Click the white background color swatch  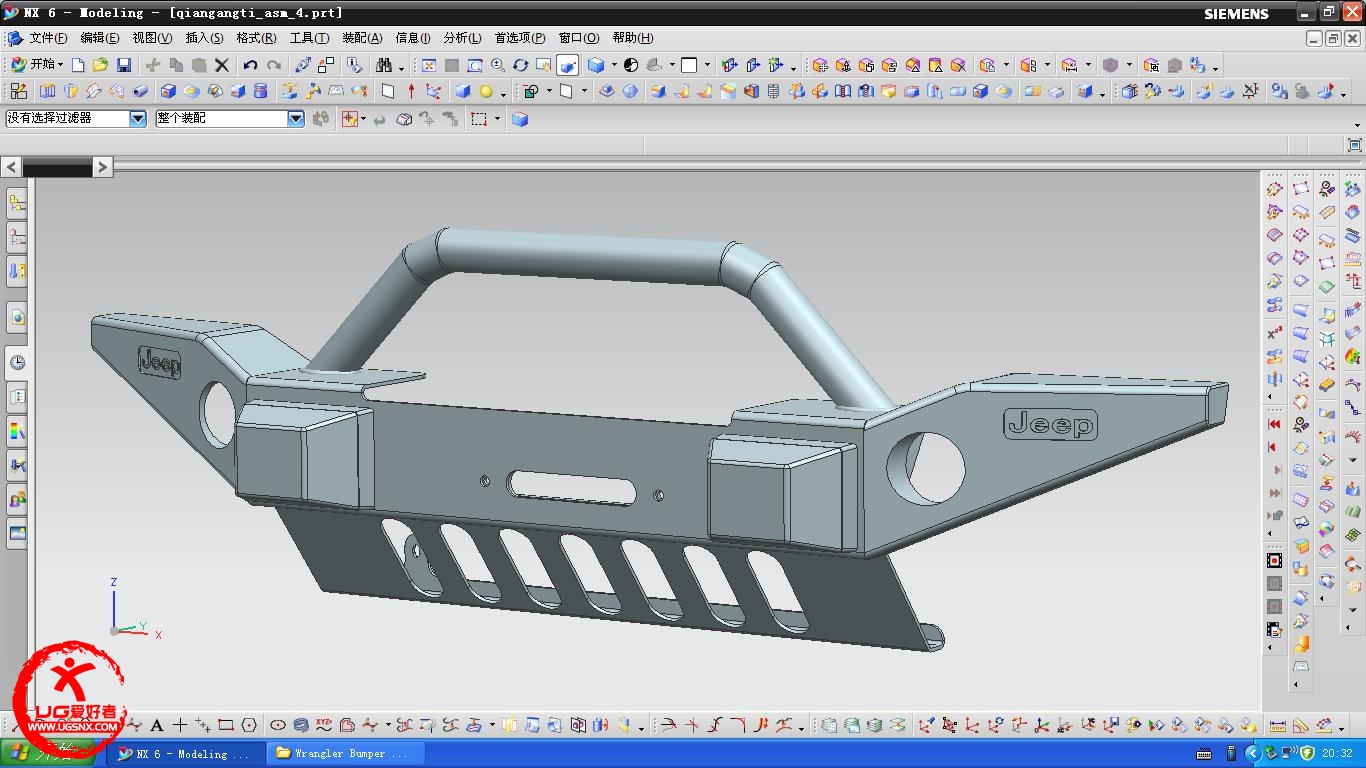[689, 65]
